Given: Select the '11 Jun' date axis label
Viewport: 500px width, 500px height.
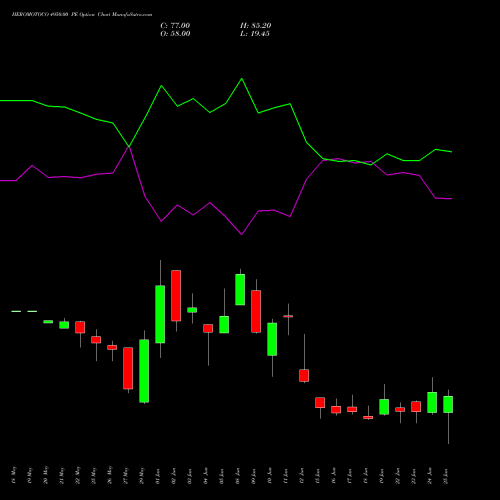Looking at the screenshot, I should [286, 476].
